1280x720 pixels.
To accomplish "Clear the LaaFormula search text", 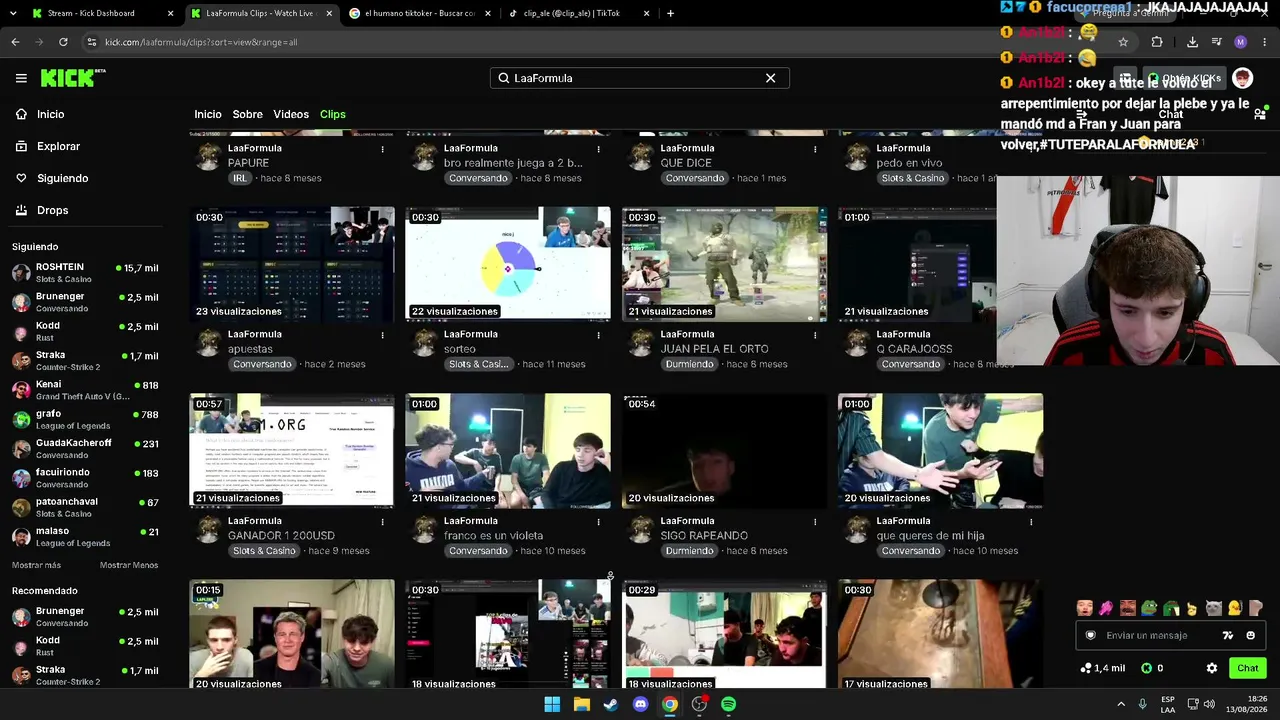I will point(770,78).
